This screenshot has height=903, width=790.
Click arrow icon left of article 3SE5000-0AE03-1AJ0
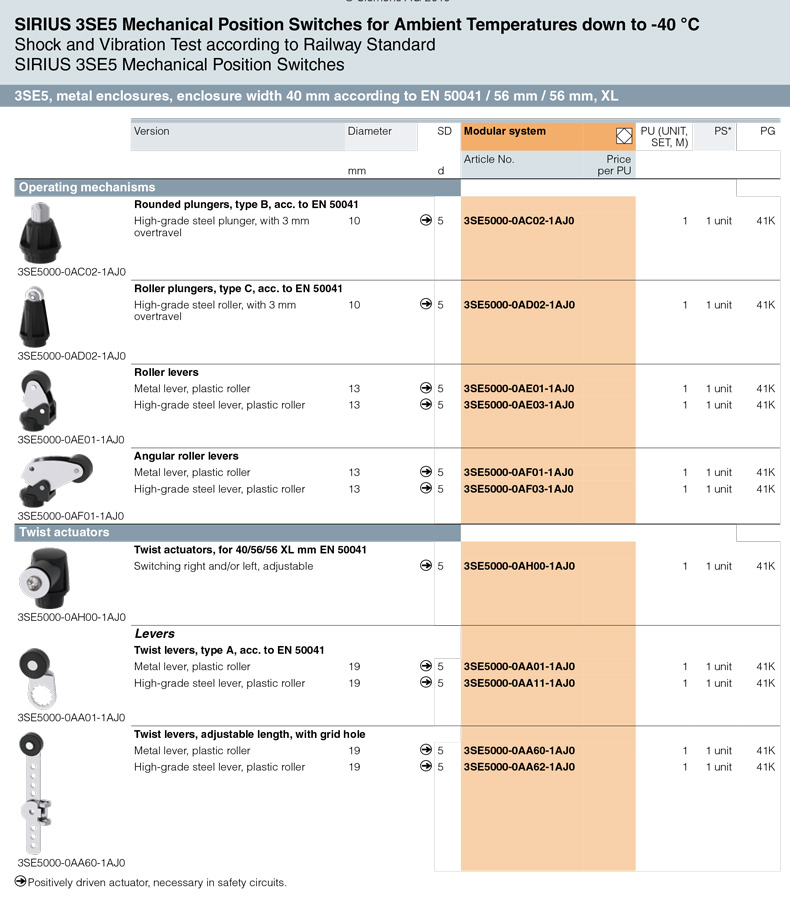pyautogui.click(x=426, y=405)
